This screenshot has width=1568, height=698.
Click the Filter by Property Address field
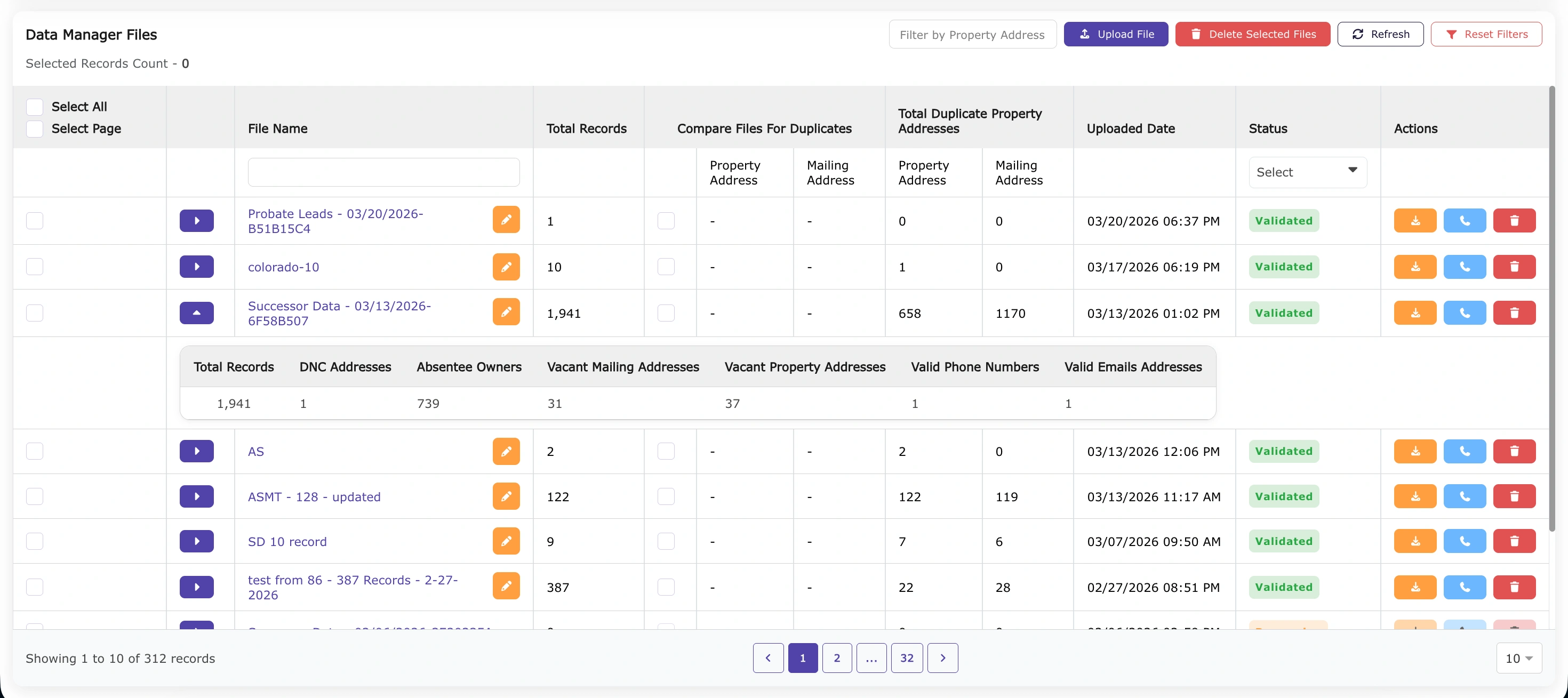pos(972,34)
